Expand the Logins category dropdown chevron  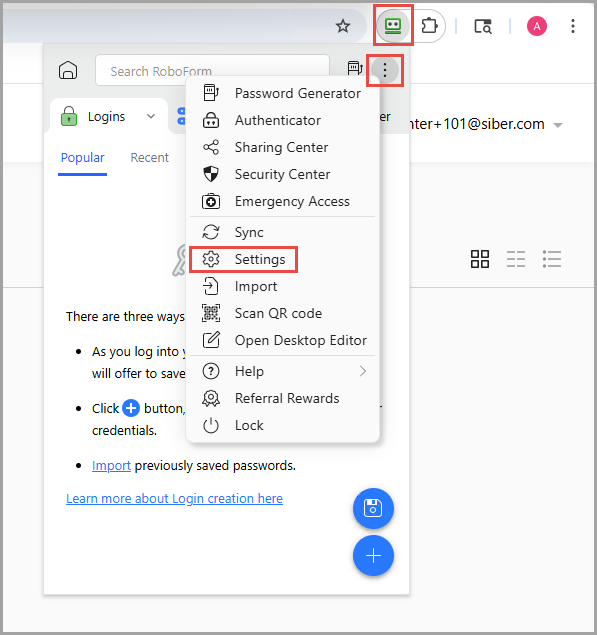[x=151, y=117]
